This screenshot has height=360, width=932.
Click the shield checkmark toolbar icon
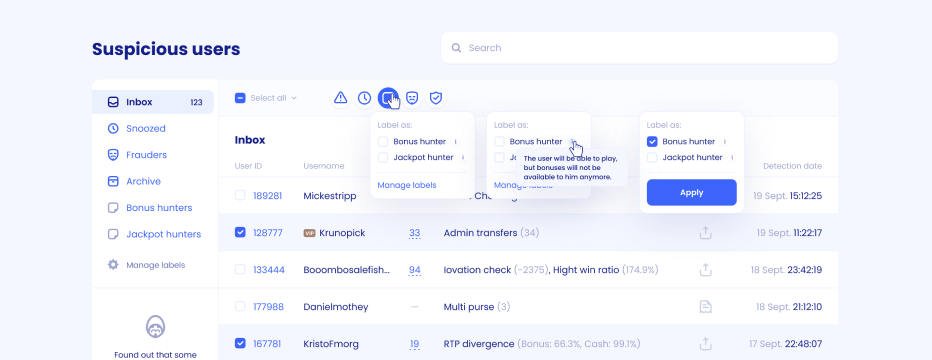click(x=436, y=98)
